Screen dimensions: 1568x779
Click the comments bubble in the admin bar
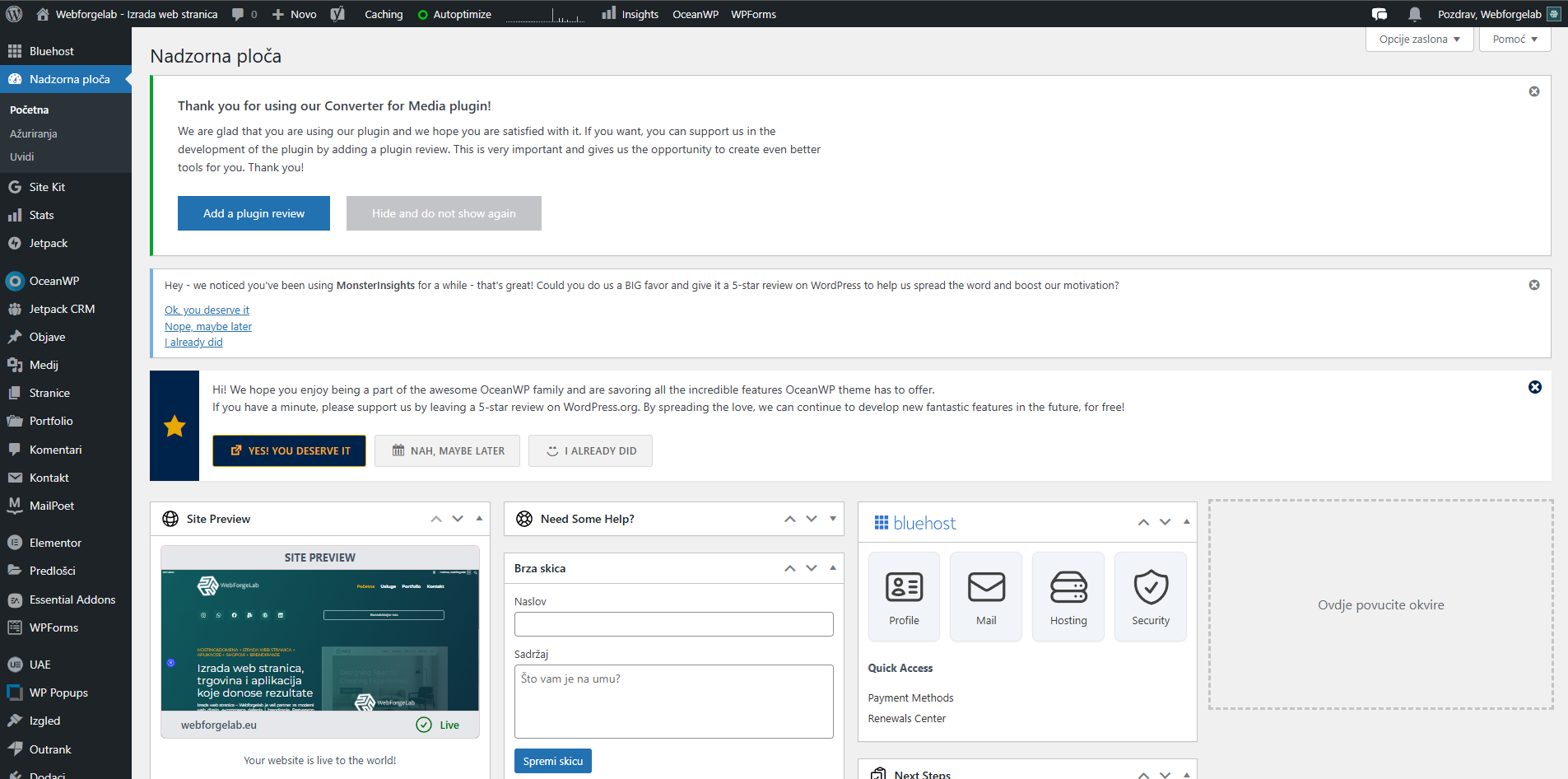(239, 13)
